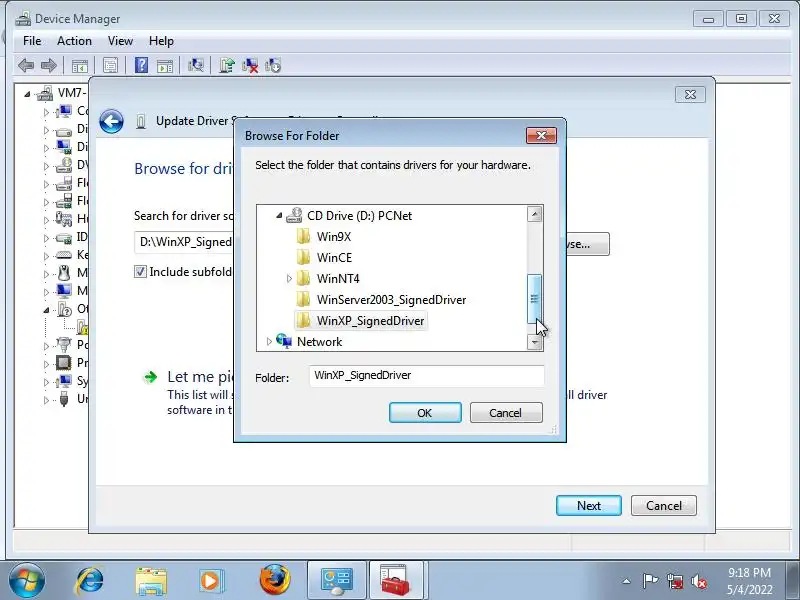Click the Control Panel taskbar icon
Viewport: 800px width, 600px height.
(337, 581)
